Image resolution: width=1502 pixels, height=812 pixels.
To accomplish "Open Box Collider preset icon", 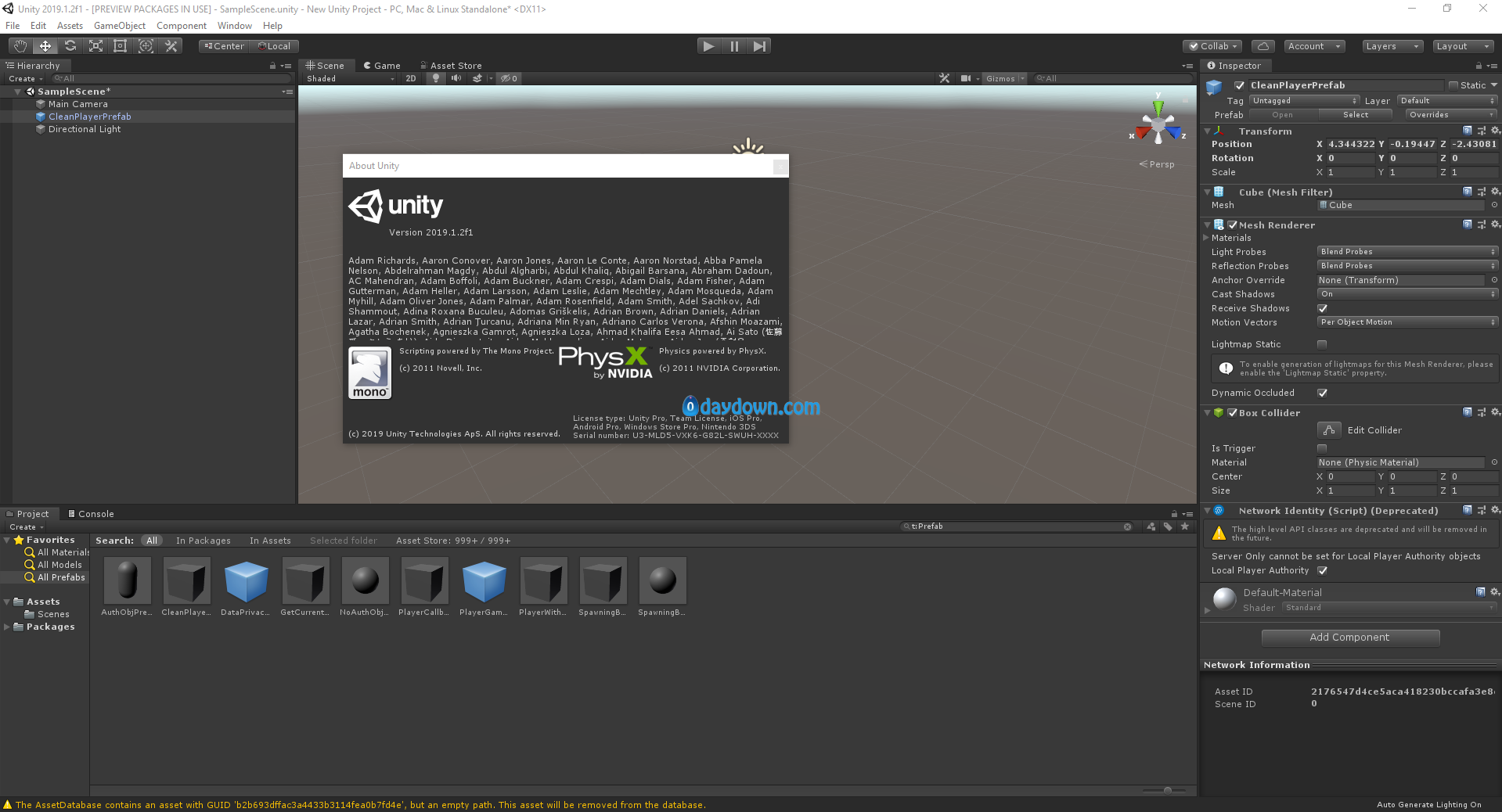I will coord(1482,412).
